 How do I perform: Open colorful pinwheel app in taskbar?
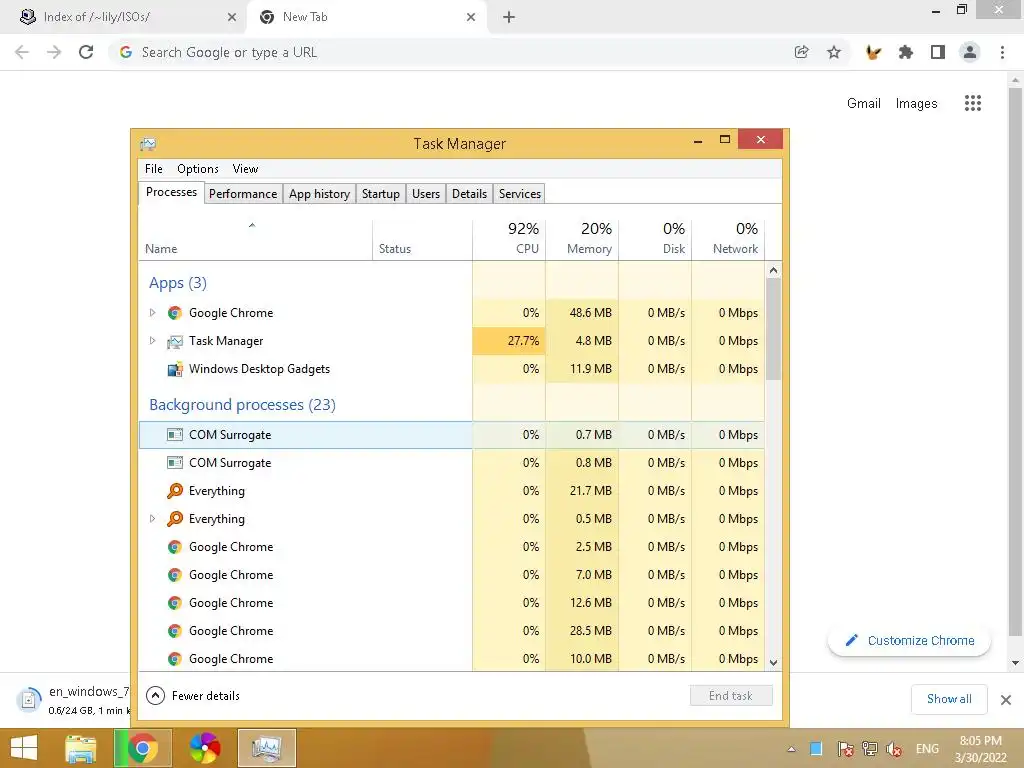(205, 748)
